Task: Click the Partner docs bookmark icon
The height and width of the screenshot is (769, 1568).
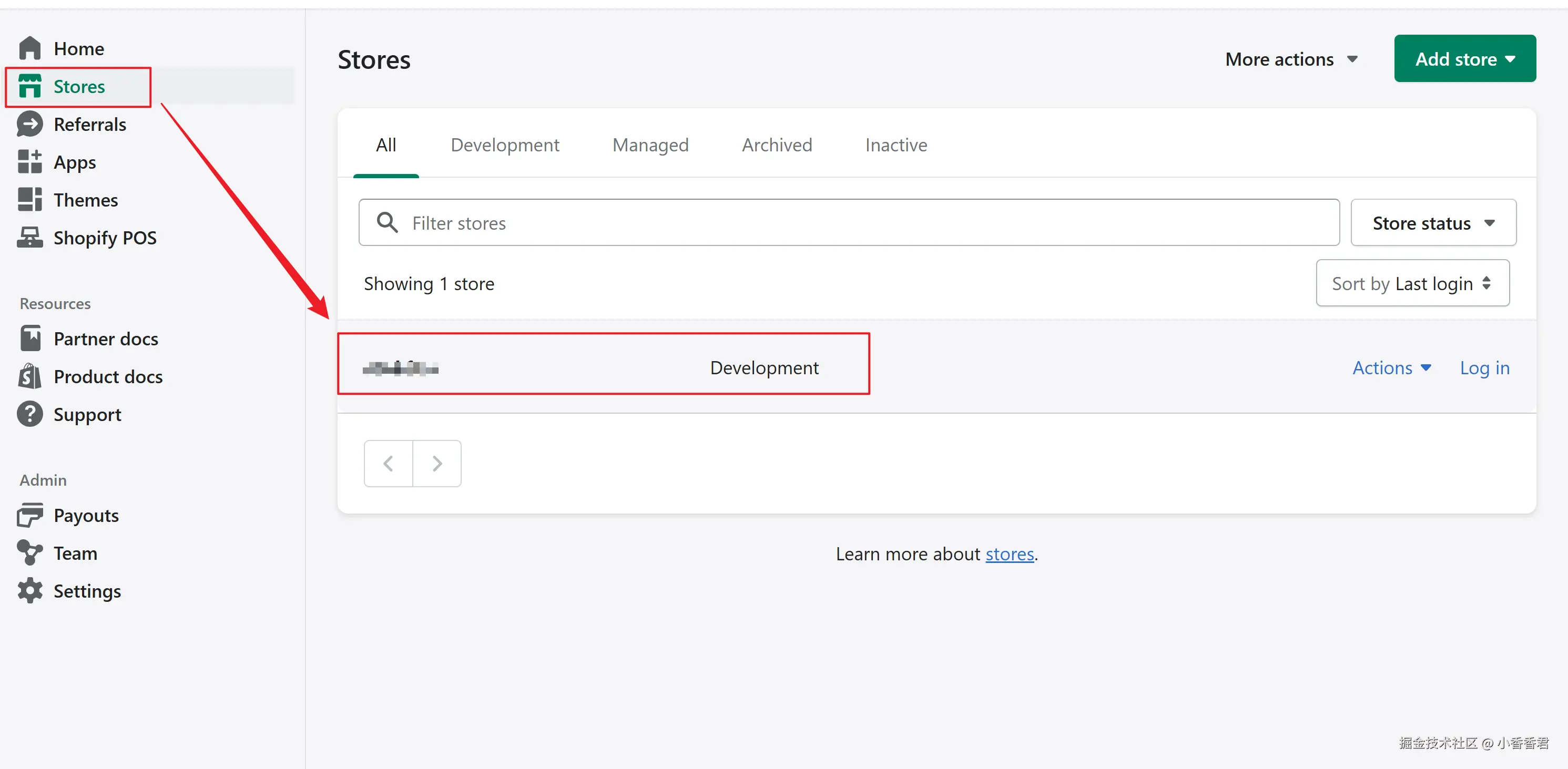Action: coord(29,339)
